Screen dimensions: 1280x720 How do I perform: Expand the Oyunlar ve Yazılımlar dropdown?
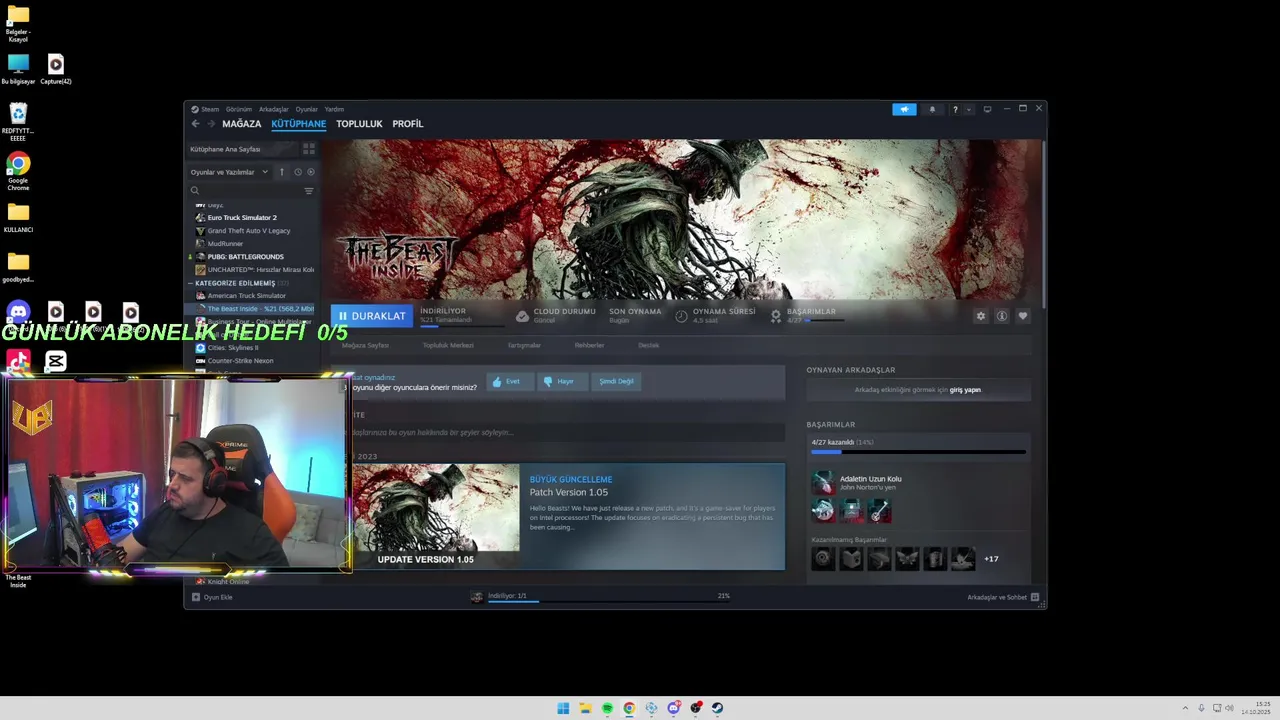[x=229, y=172]
